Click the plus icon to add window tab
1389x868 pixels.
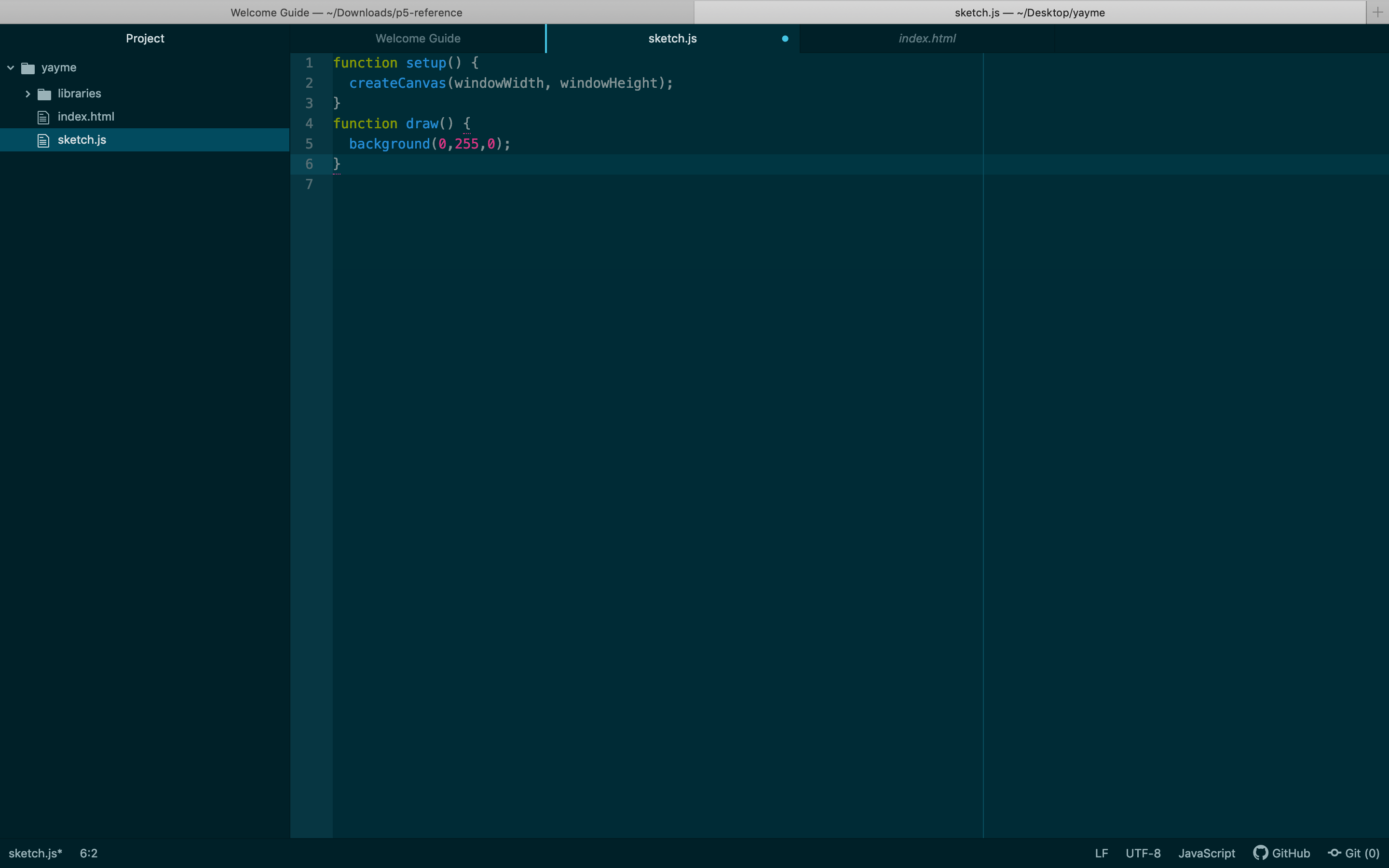coord(1377,12)
